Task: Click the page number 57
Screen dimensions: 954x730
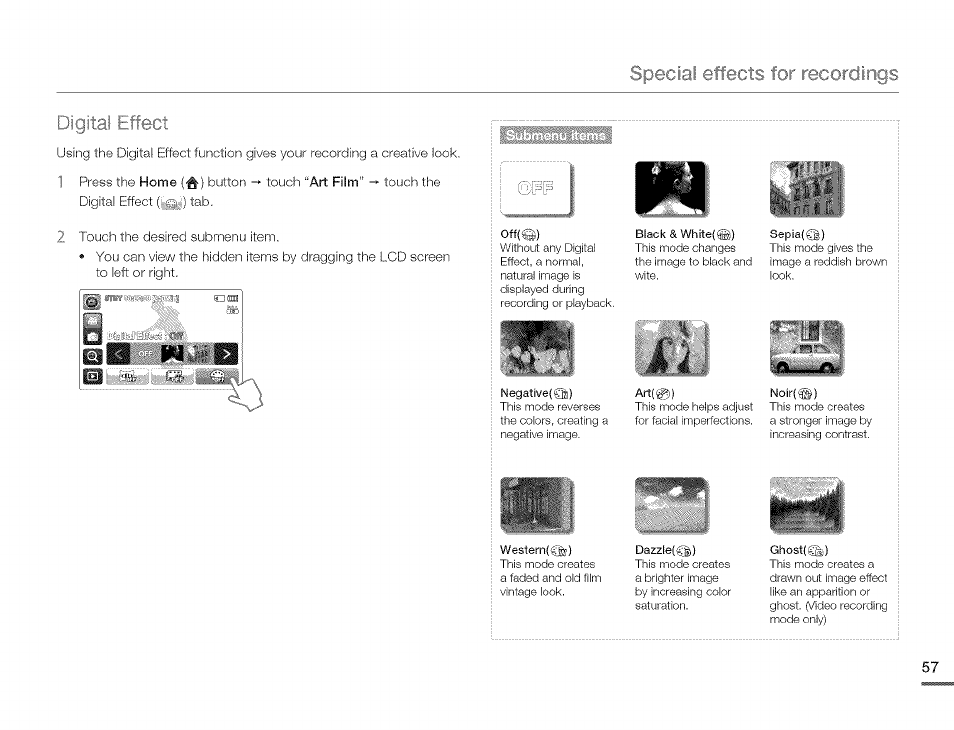Action: [930, 667]
